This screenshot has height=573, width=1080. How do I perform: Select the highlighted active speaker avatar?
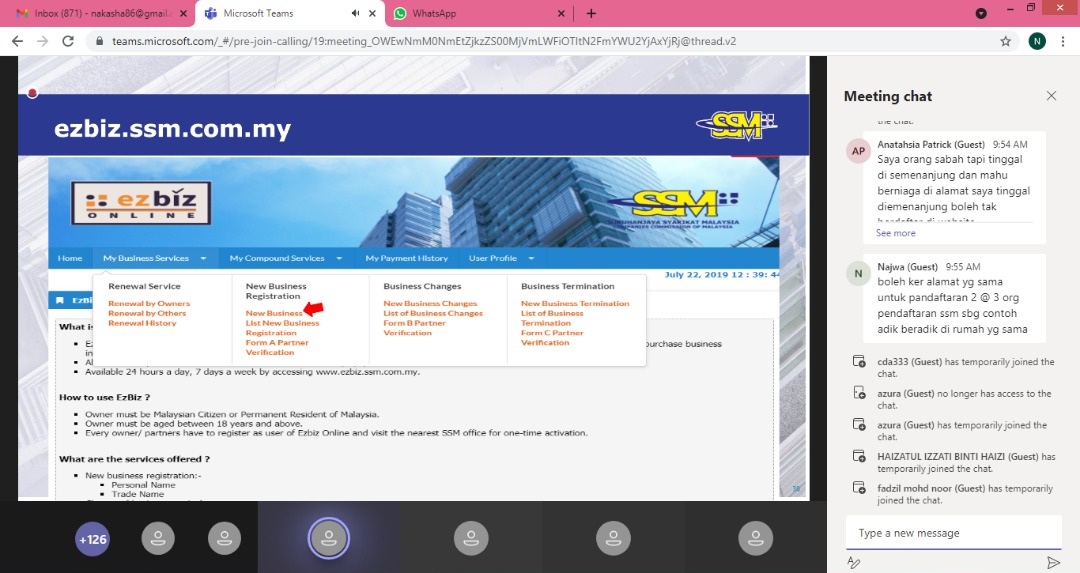[328, 538]
